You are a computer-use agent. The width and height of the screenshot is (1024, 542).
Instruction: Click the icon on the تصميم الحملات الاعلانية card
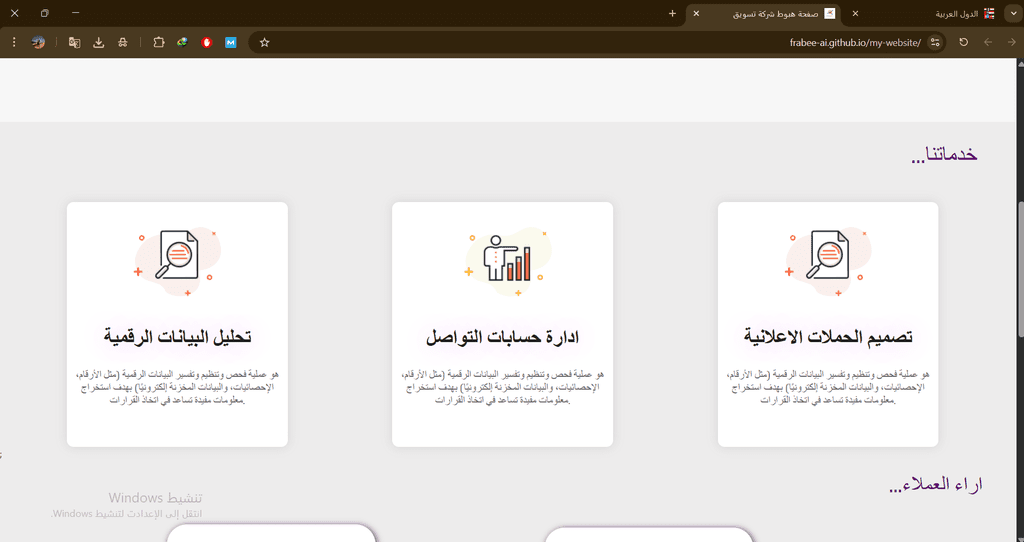(827, 261)
